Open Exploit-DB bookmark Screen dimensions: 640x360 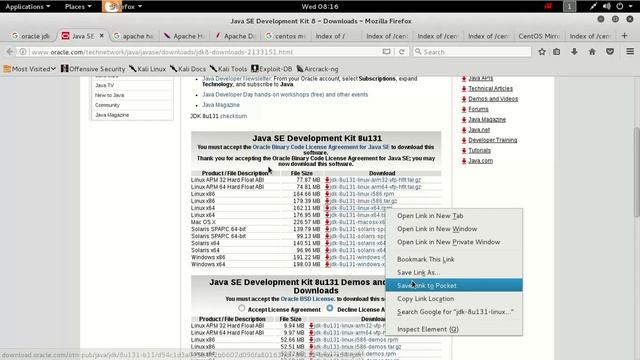(271, 69)
